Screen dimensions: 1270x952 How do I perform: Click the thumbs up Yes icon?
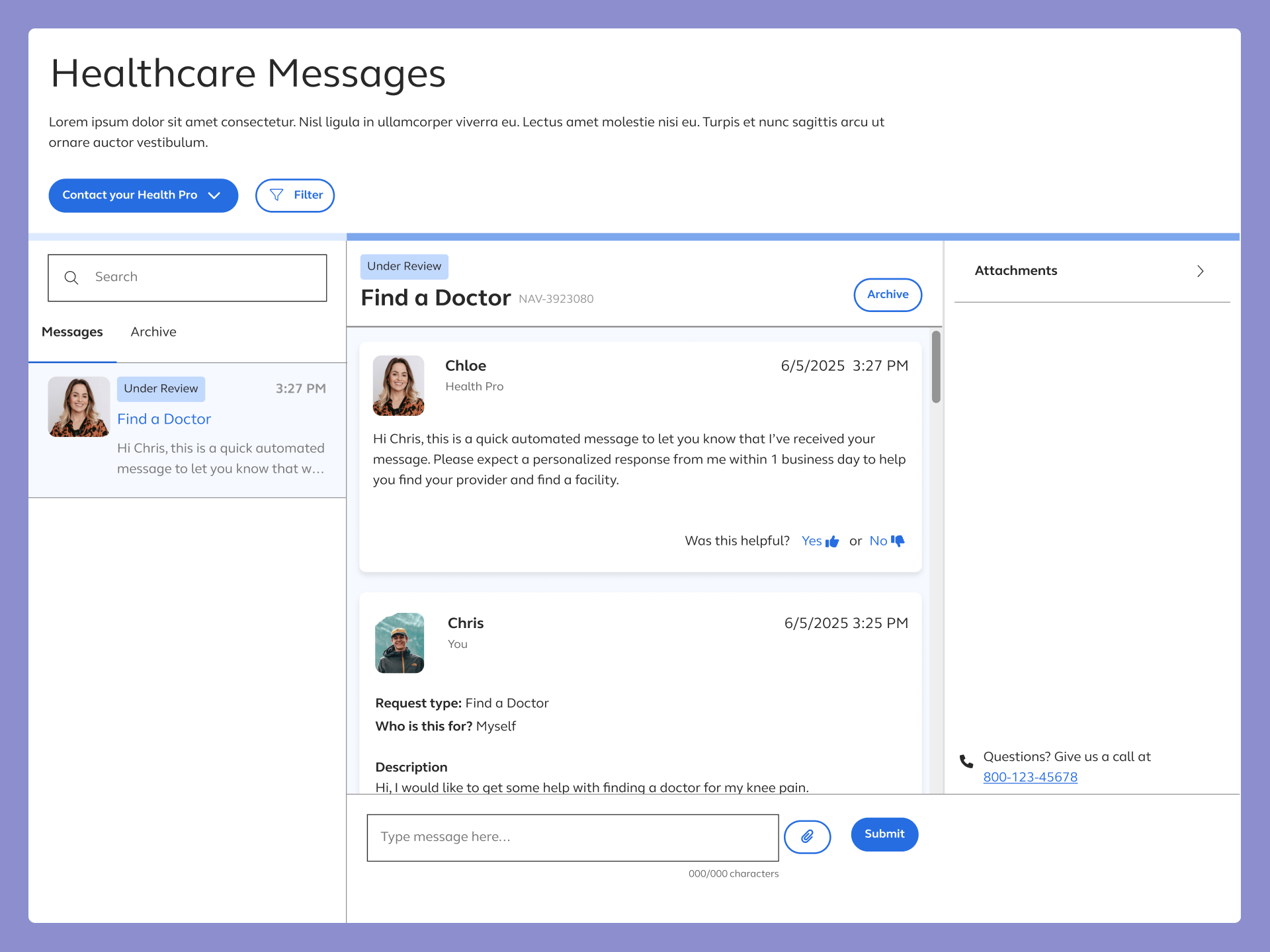pos(832,541)
